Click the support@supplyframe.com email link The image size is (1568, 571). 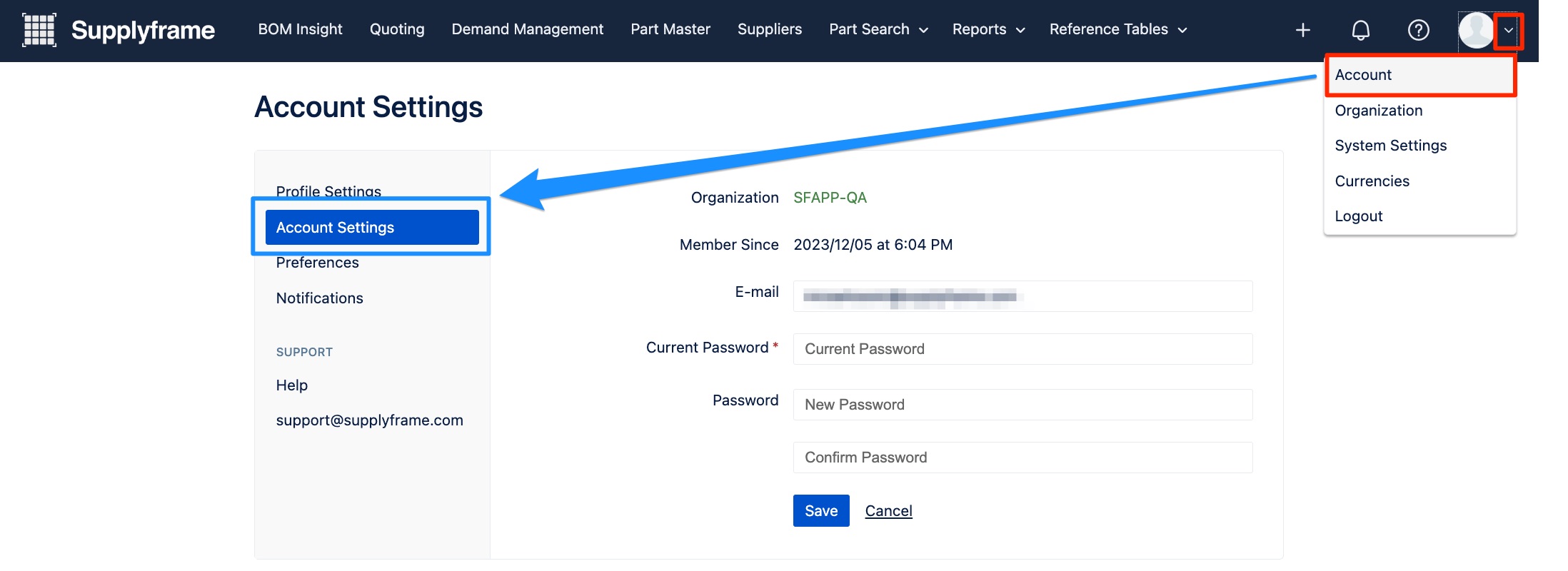[369, 420]
